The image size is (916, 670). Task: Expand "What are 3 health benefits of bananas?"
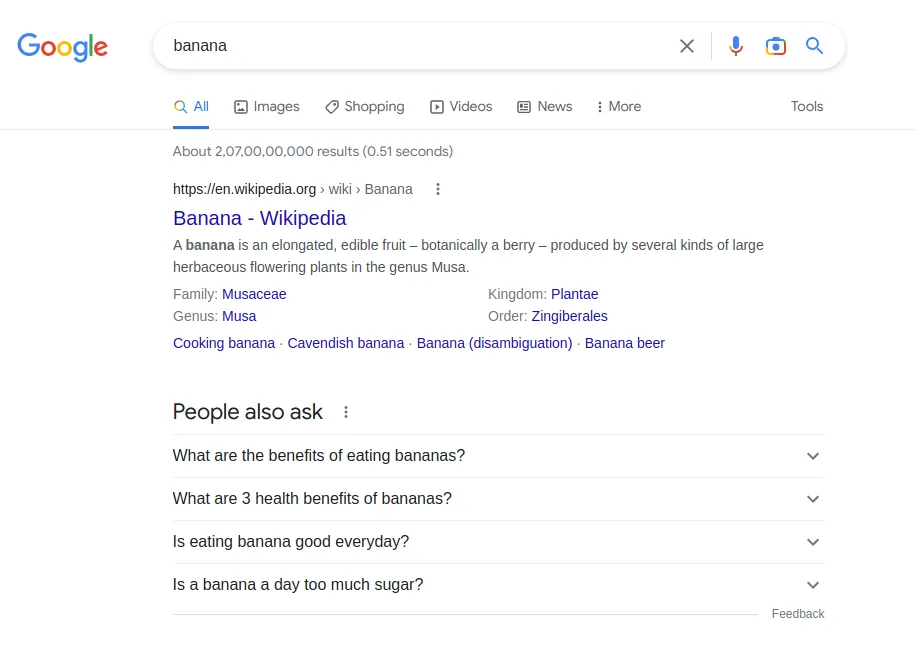(x=498, y=499)
